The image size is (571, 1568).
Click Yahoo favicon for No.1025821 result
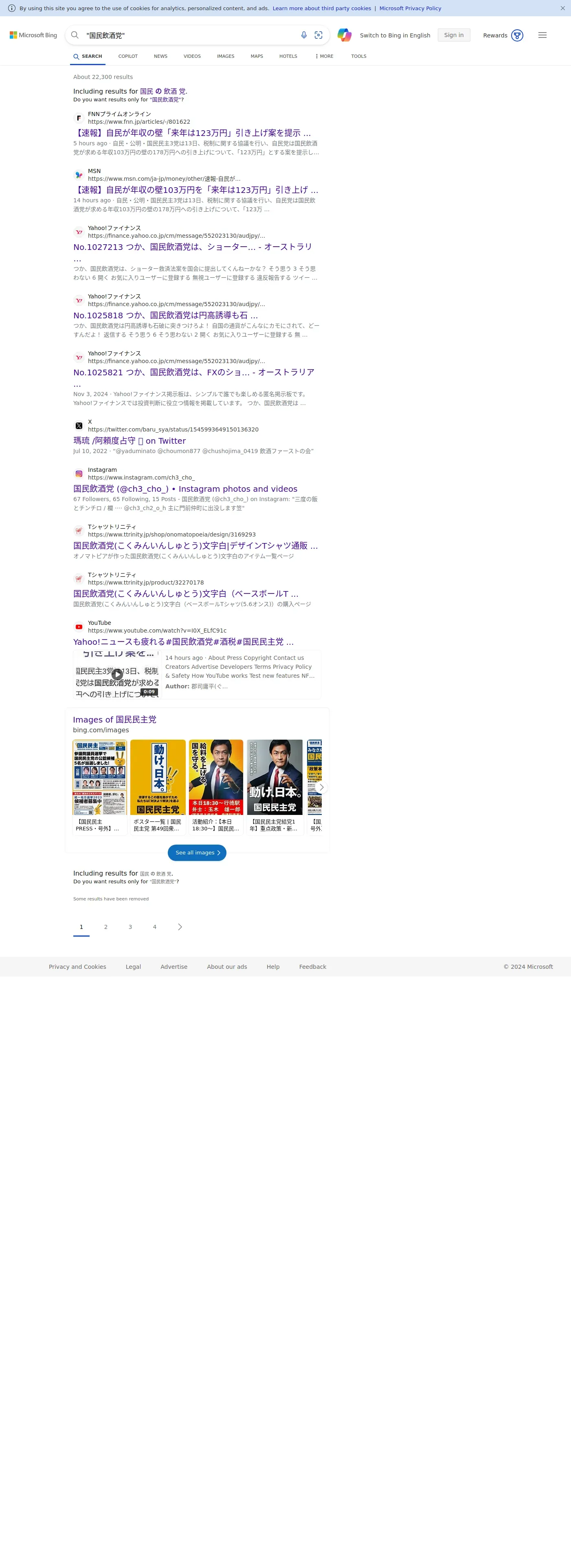point(79,357)
